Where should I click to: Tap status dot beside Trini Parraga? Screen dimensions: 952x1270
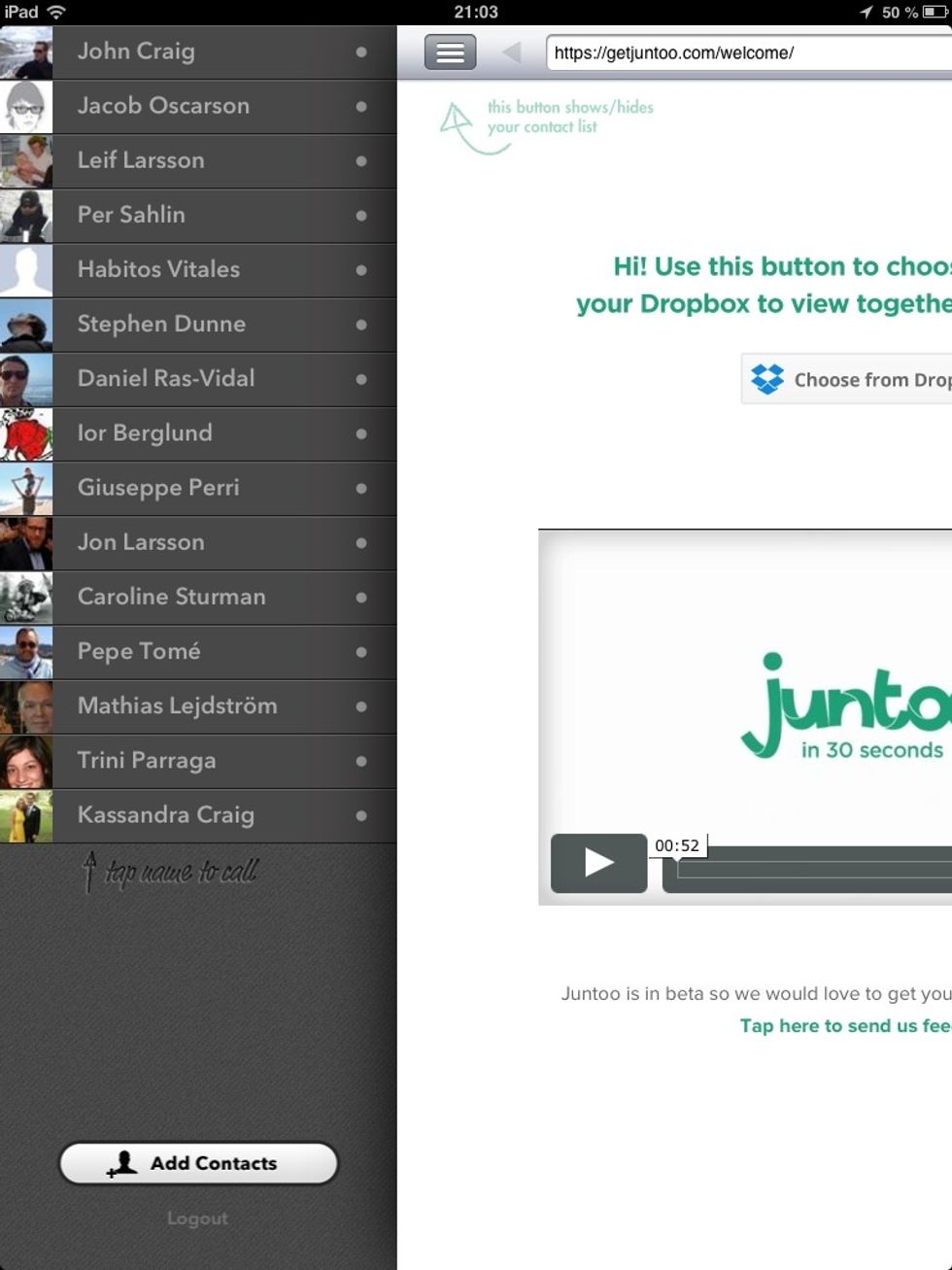[361, 761]
